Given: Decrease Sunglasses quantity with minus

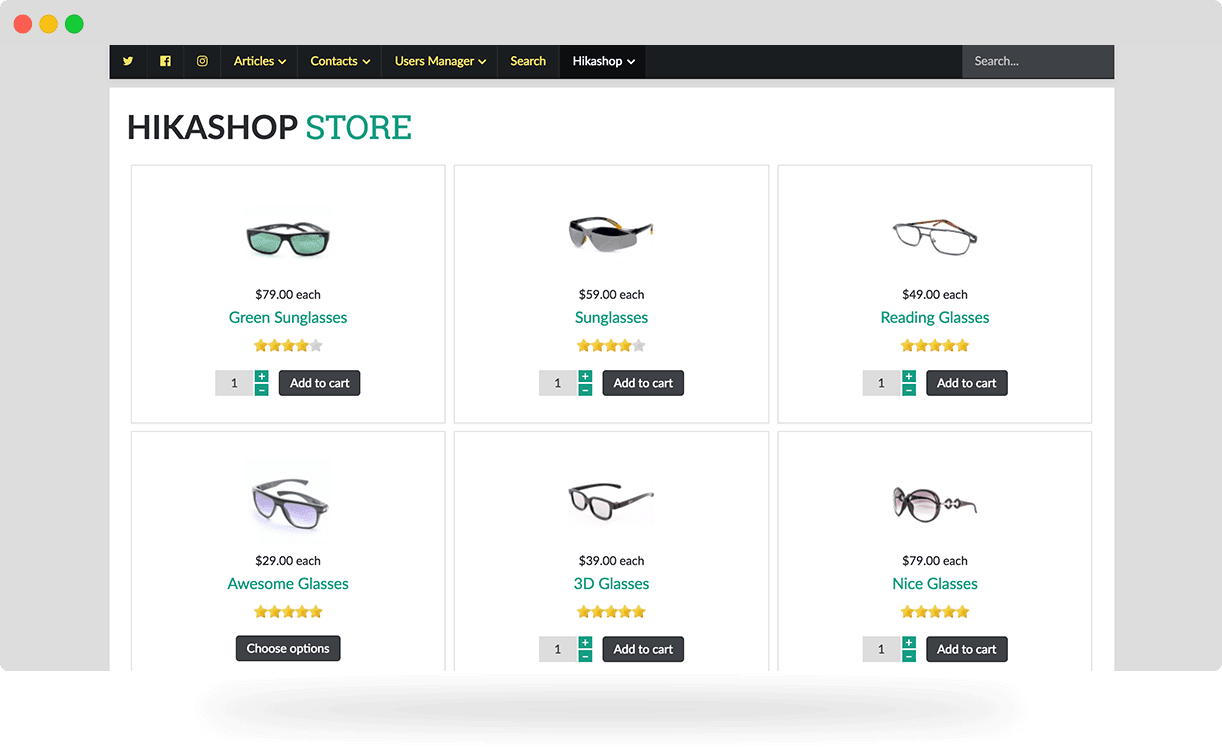Looking at the screenshot, I should click(585, 390).
